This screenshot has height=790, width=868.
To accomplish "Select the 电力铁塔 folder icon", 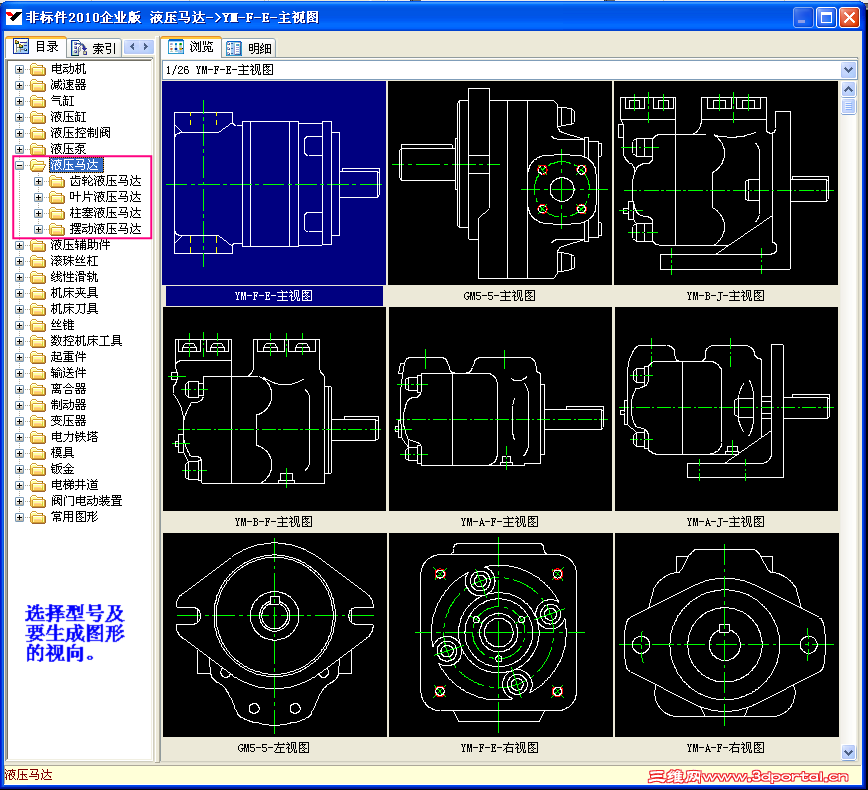I will [x=38, y=438].
